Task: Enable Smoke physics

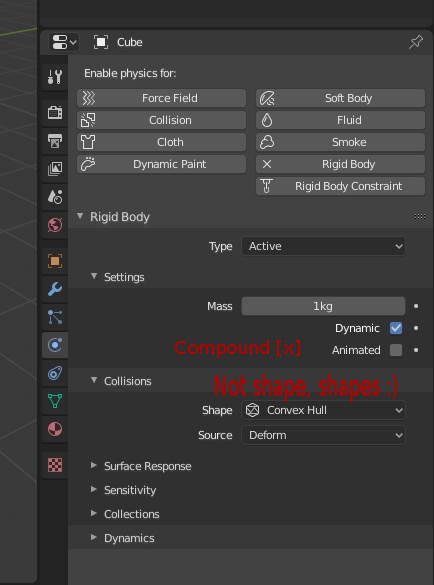Action: [x=340, y=142]
